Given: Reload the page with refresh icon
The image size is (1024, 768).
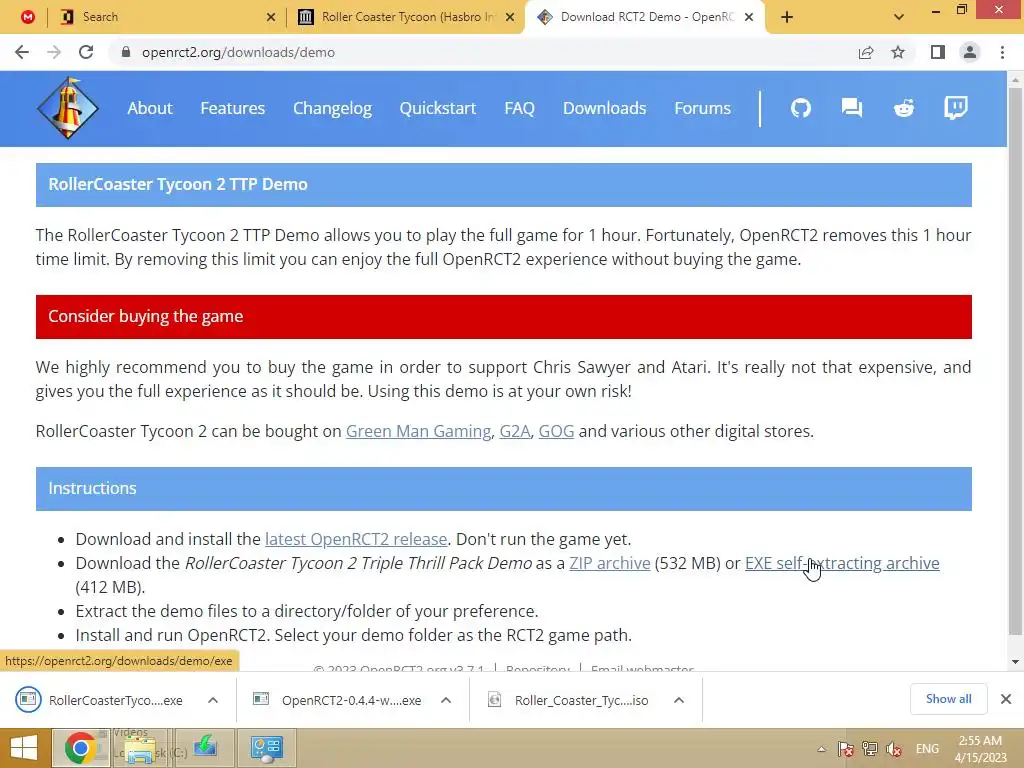Looking at the screenshot, I should 86,52.
